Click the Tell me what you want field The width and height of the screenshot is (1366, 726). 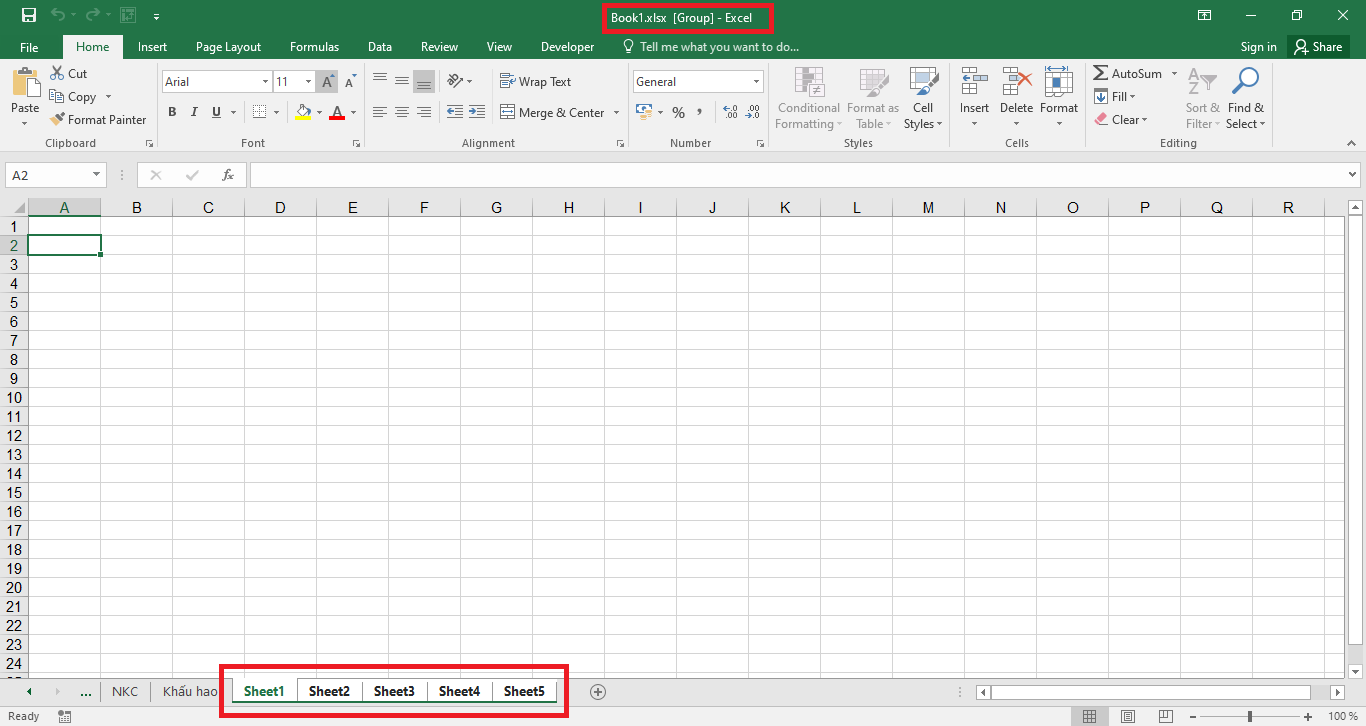[718, 47]
